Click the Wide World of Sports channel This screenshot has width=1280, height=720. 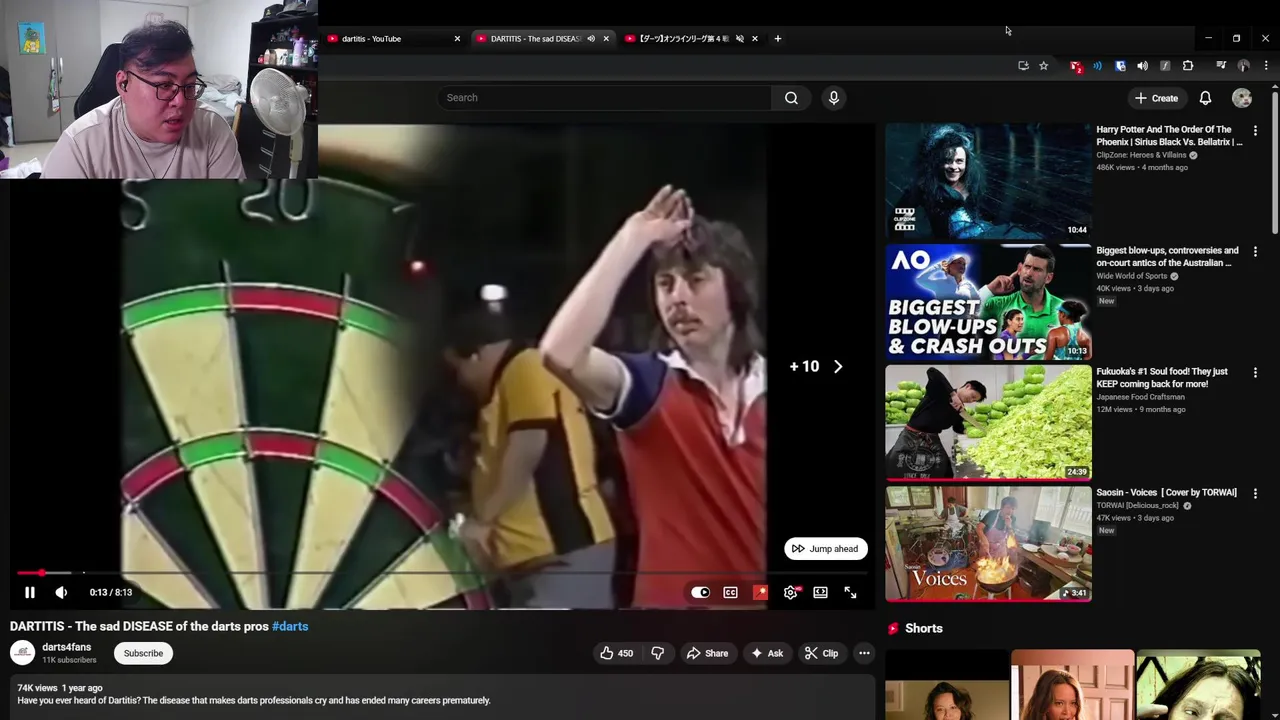(1131, 276)
